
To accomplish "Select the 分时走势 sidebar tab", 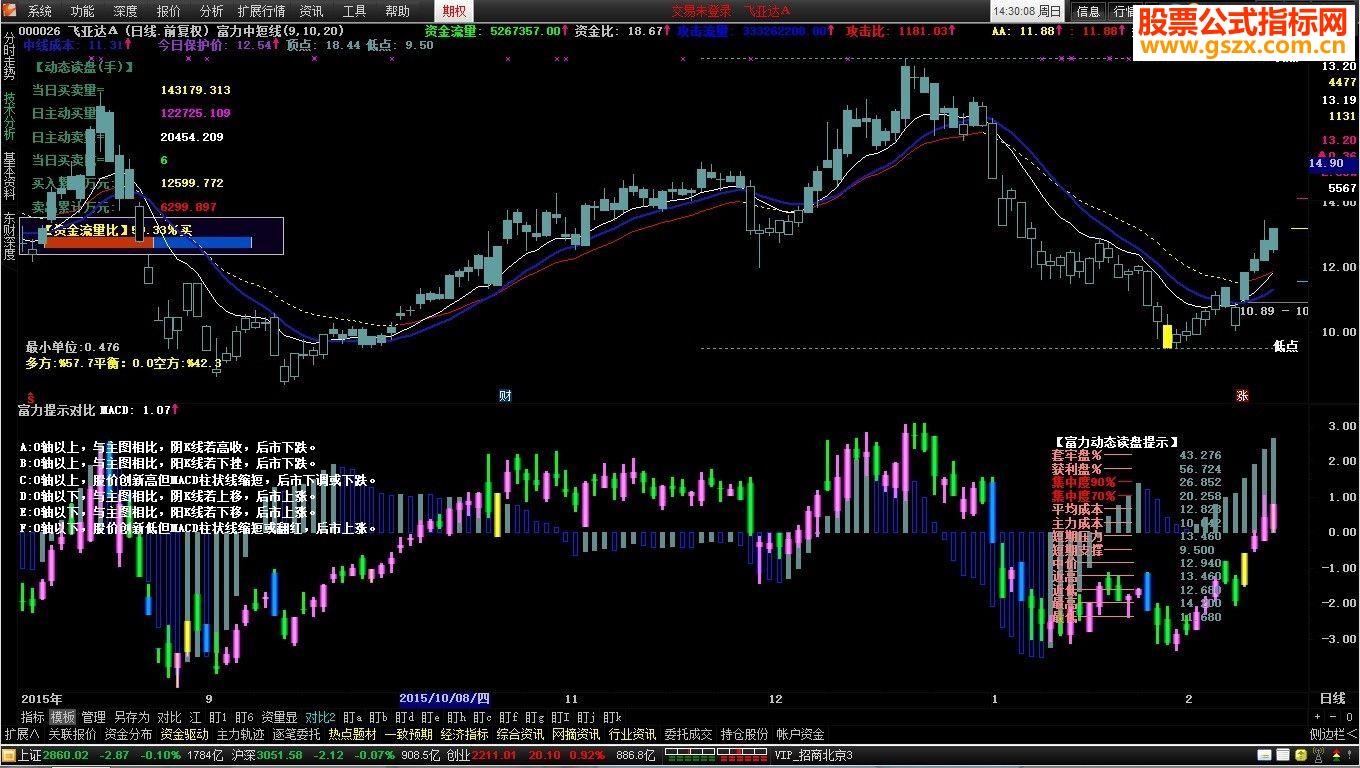I will 9,56.
